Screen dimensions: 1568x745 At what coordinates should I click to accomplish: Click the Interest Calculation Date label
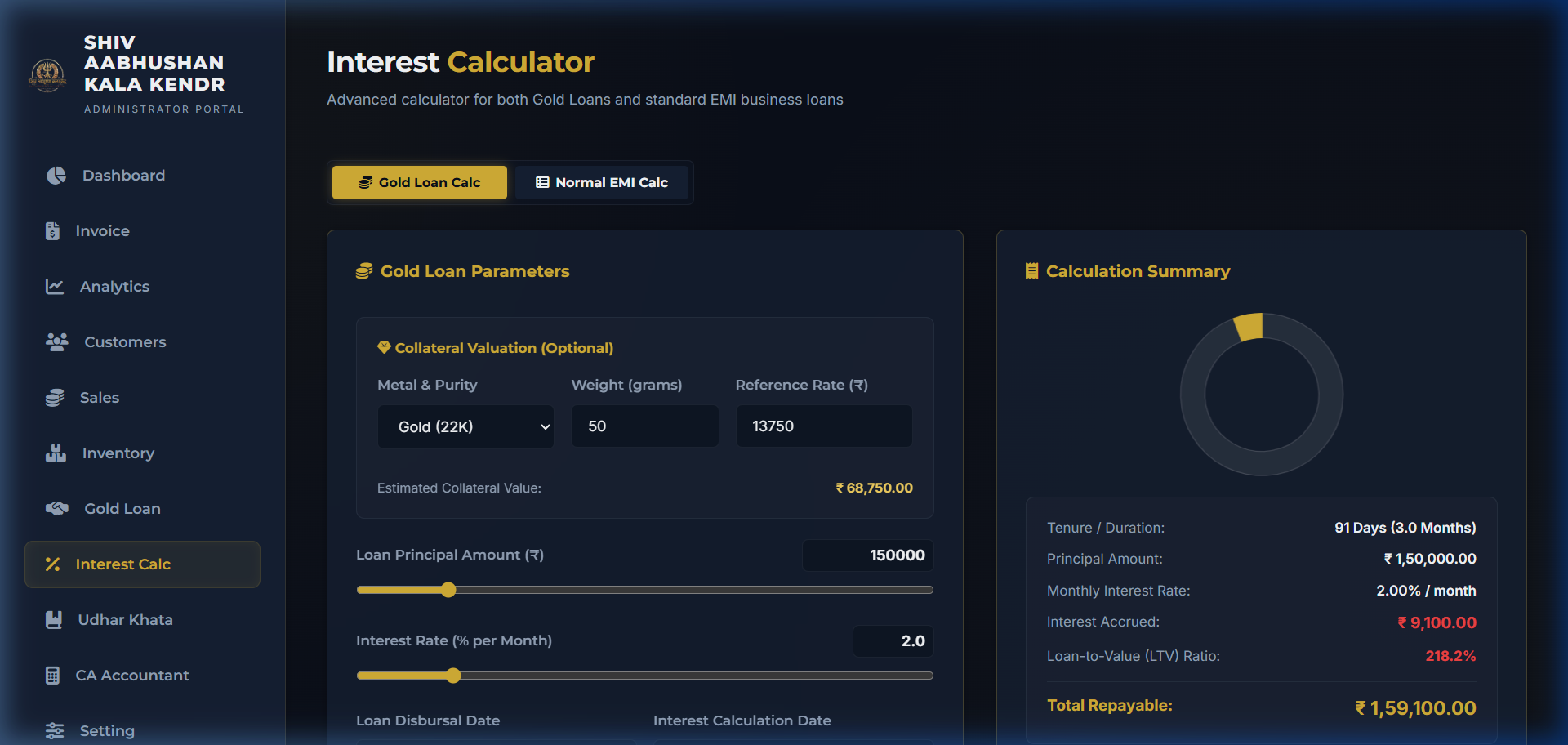[742, 720]
